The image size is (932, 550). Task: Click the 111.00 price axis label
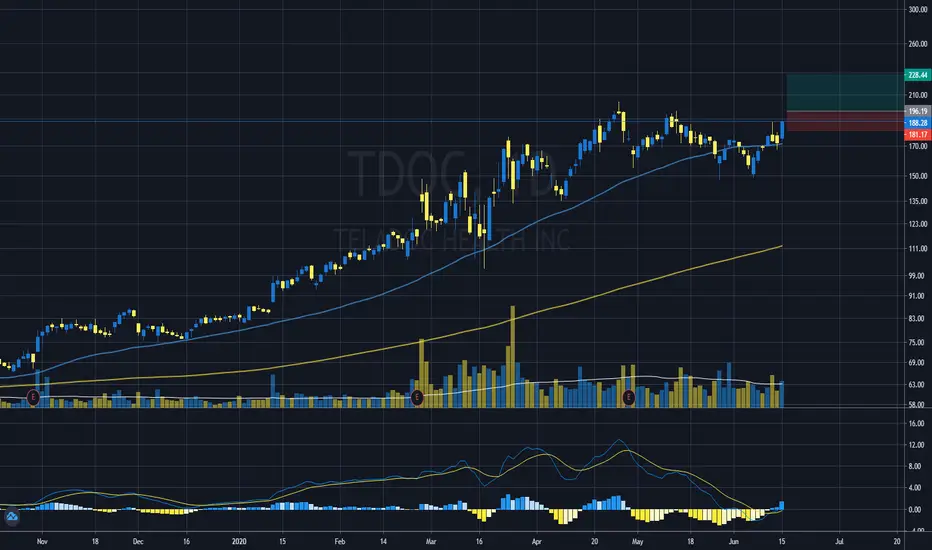click(918, 249)
